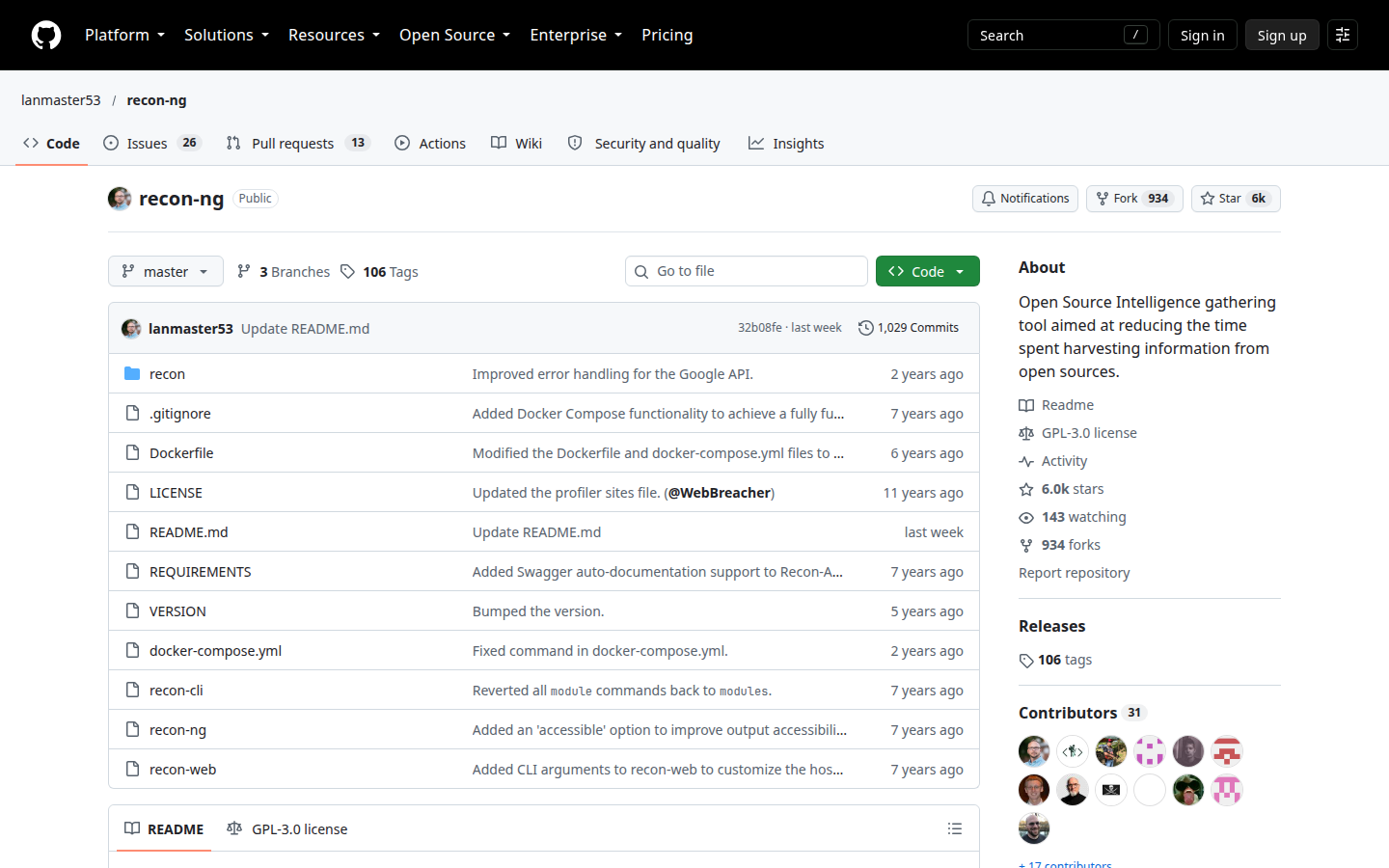1389x868 pixels.
Task: Click the scale icon beside GPL-3.0 license in About
Action: [x=1026, y=434]
